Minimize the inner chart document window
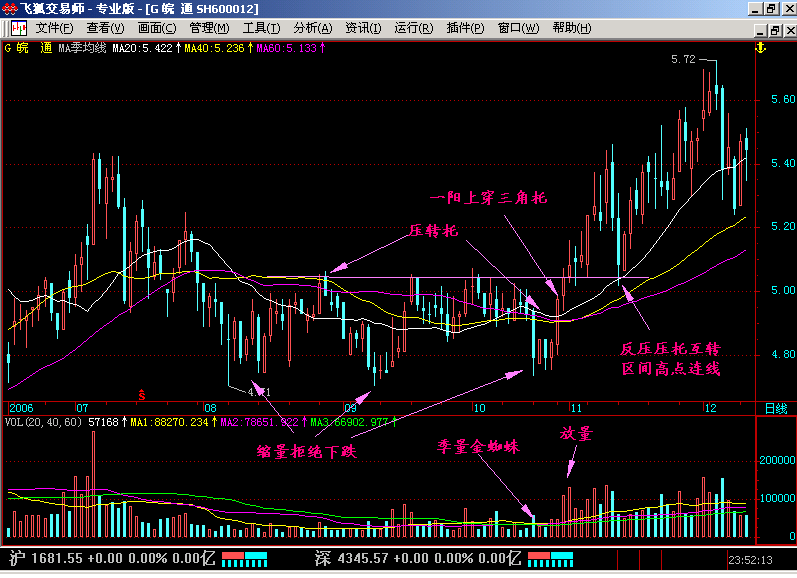 (x=752, y=28)
